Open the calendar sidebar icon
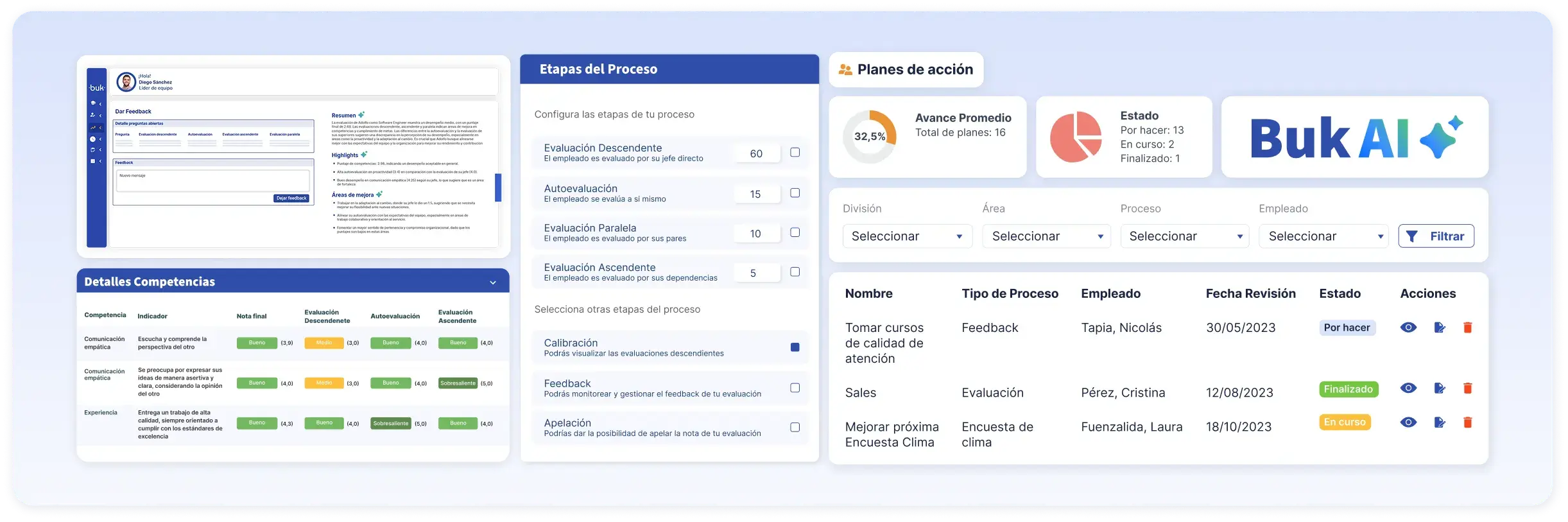This screenshot has width=1568, height=522. click(x=92, y=150)
